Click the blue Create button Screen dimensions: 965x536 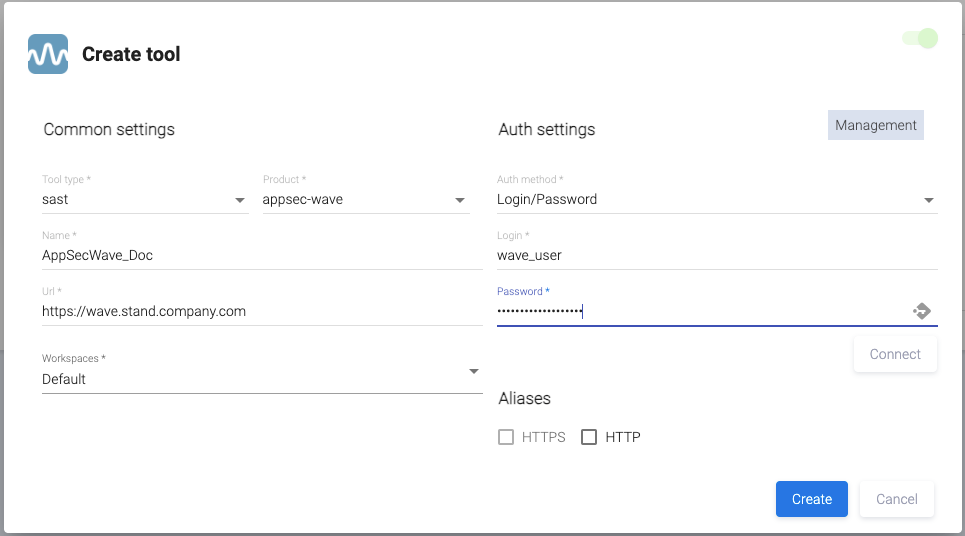coord(811,499)
